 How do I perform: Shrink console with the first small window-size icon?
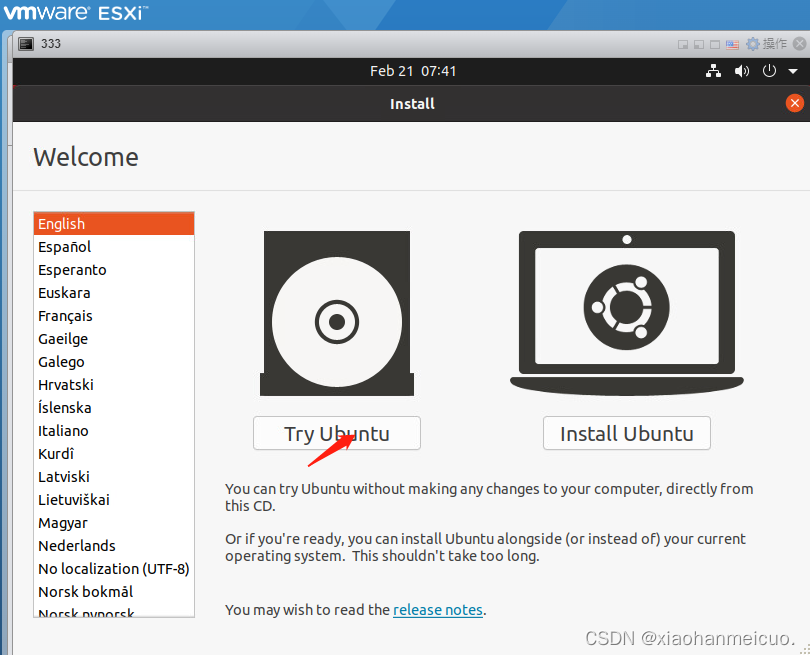(682, 44)
